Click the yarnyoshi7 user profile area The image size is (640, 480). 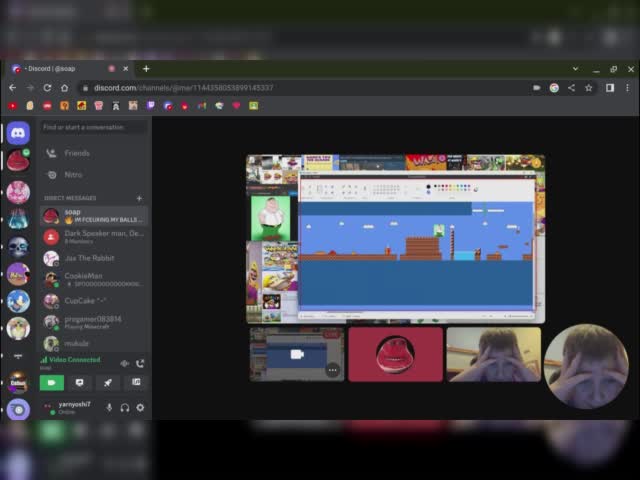point(69,408)
